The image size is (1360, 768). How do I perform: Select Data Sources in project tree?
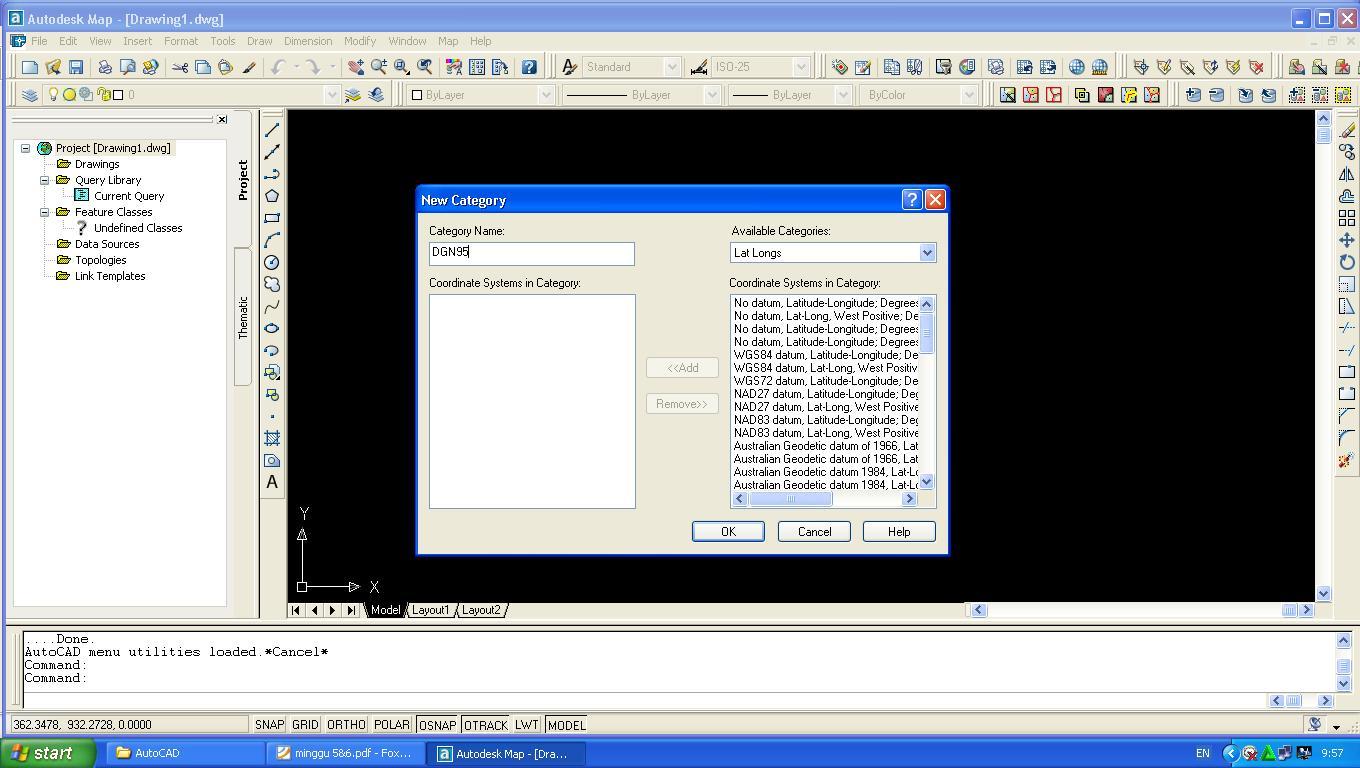[x=107, y=244]
